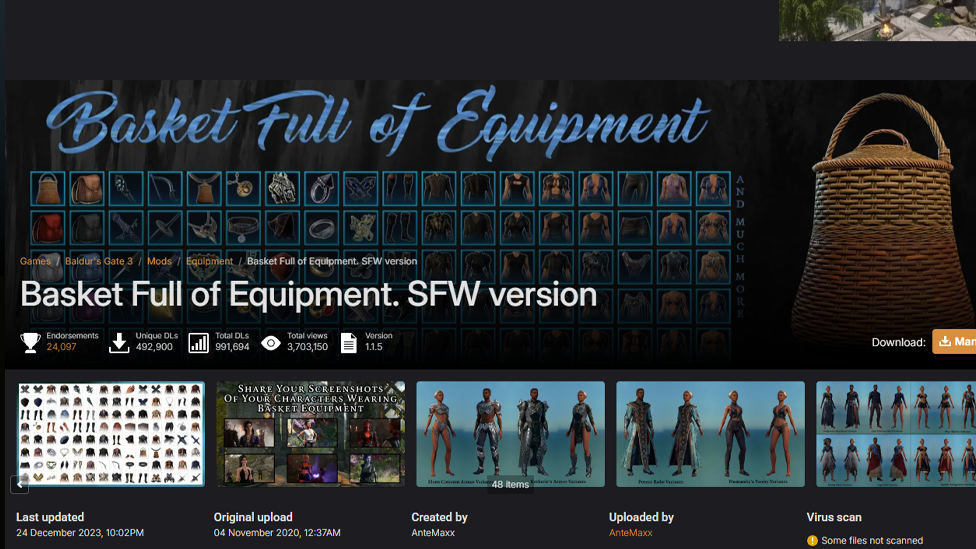Click the Original upload date 04 November 2020

277,533
